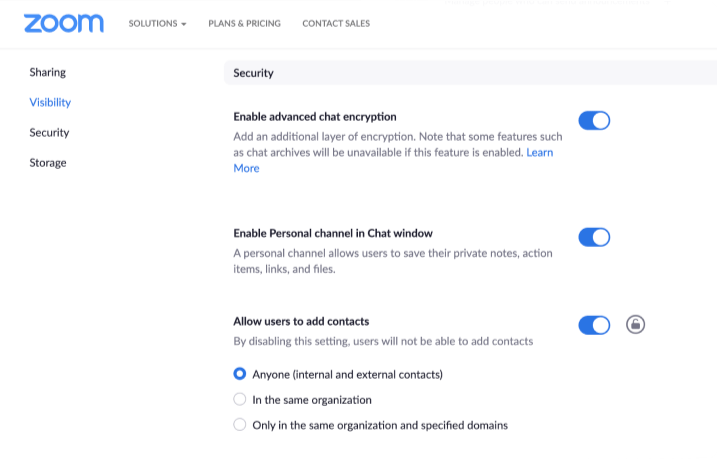This screenshot has width=717, height=459.
Task: Select Only in same organization and specified domains
Action: [240, 424]
